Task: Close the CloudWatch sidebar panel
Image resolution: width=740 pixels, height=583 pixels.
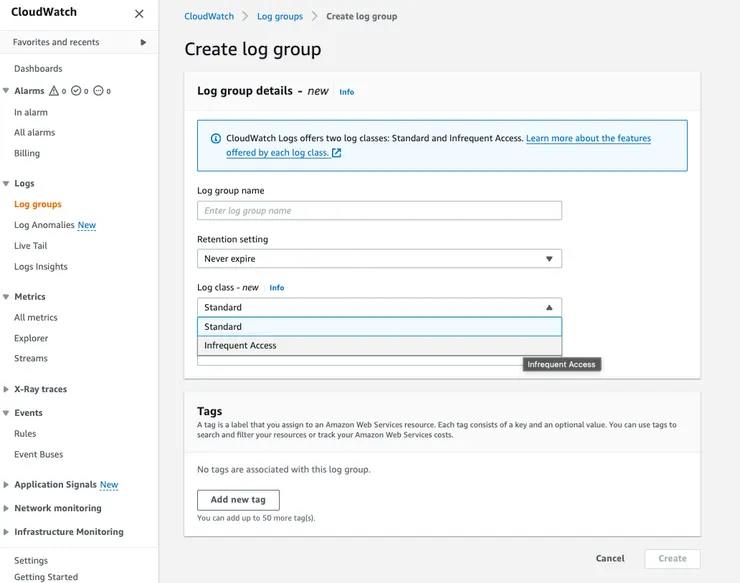Action: (139, 14)
